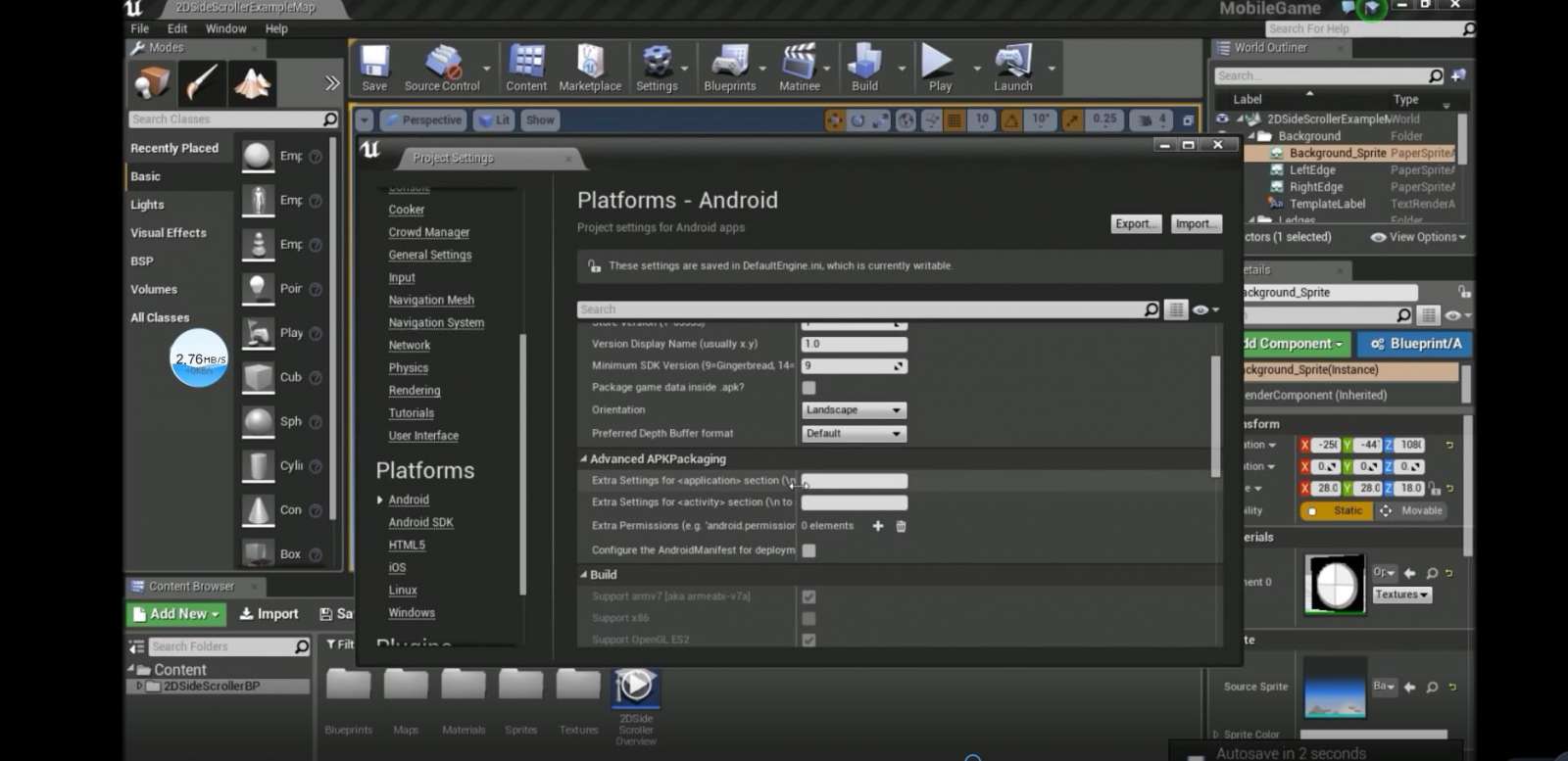Click the Cube item in the Place panel
Viewport: 1568px width, 761px height.
[281, 377]
